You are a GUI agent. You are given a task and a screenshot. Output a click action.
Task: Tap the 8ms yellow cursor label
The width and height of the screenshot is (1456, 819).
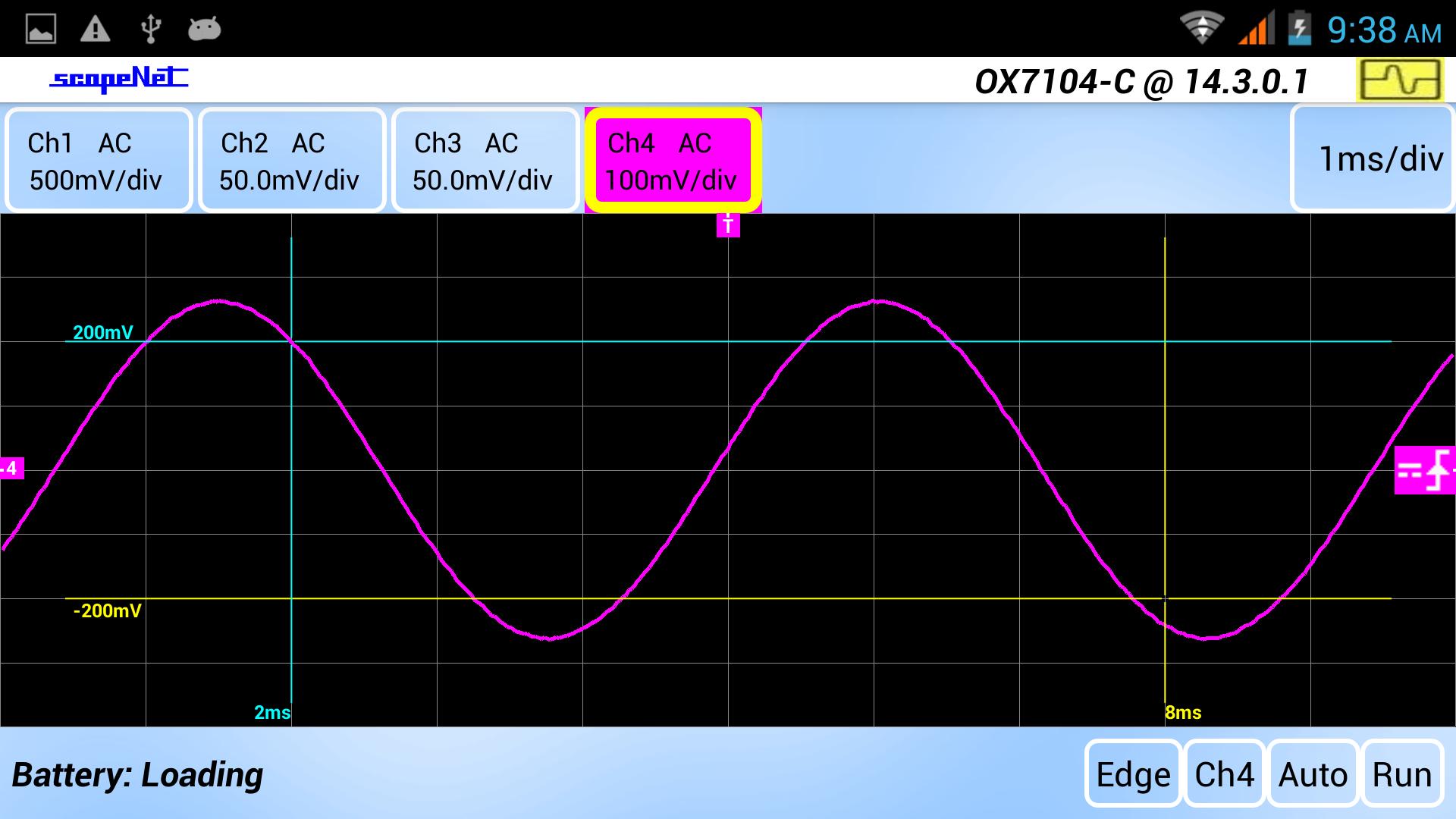[x=1183, y=712]
